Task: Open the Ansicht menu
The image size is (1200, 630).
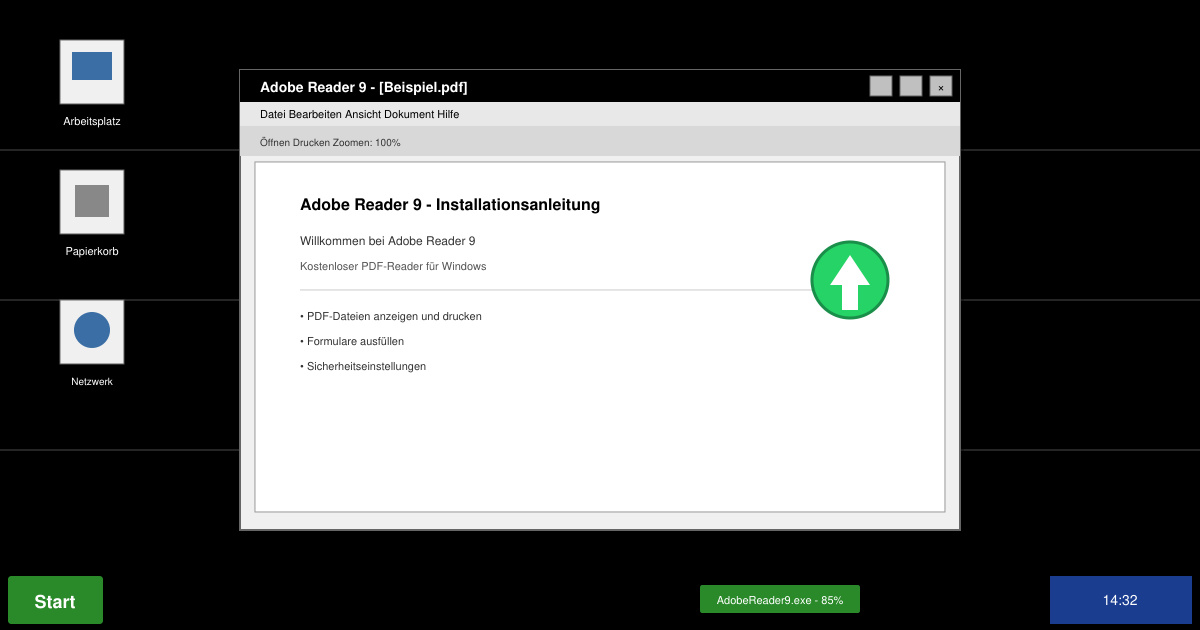Action: [x=363, y=114]
